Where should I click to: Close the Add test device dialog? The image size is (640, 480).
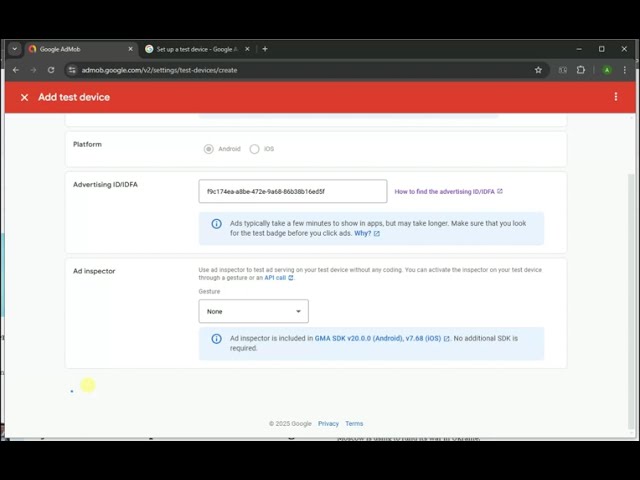24,98
